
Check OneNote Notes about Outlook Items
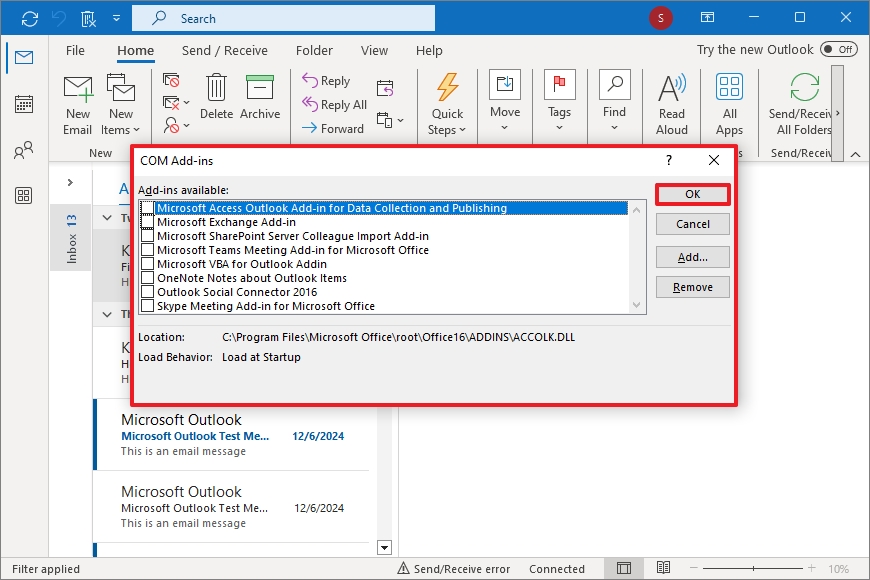(148, 278)
